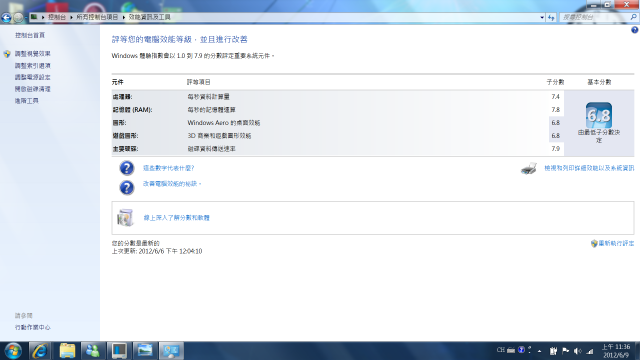The width and height of the screenshot is (640, 360).
Task: Open 行動作業中心 link at sidebar bottom
Action: coord(33,327)
